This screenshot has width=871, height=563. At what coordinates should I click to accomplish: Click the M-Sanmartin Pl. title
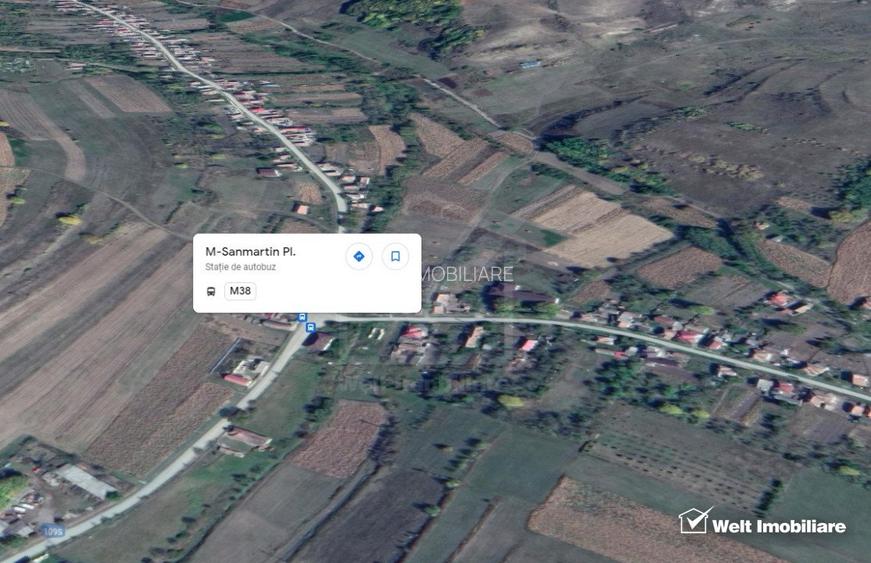[x=251, y=252]
